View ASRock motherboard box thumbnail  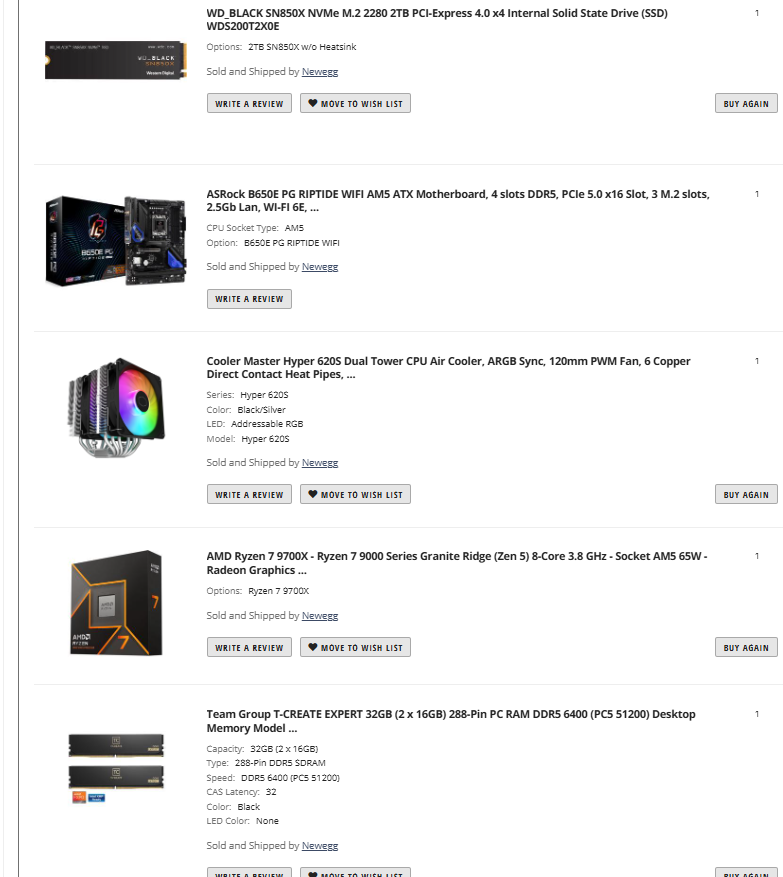(116, 241)
